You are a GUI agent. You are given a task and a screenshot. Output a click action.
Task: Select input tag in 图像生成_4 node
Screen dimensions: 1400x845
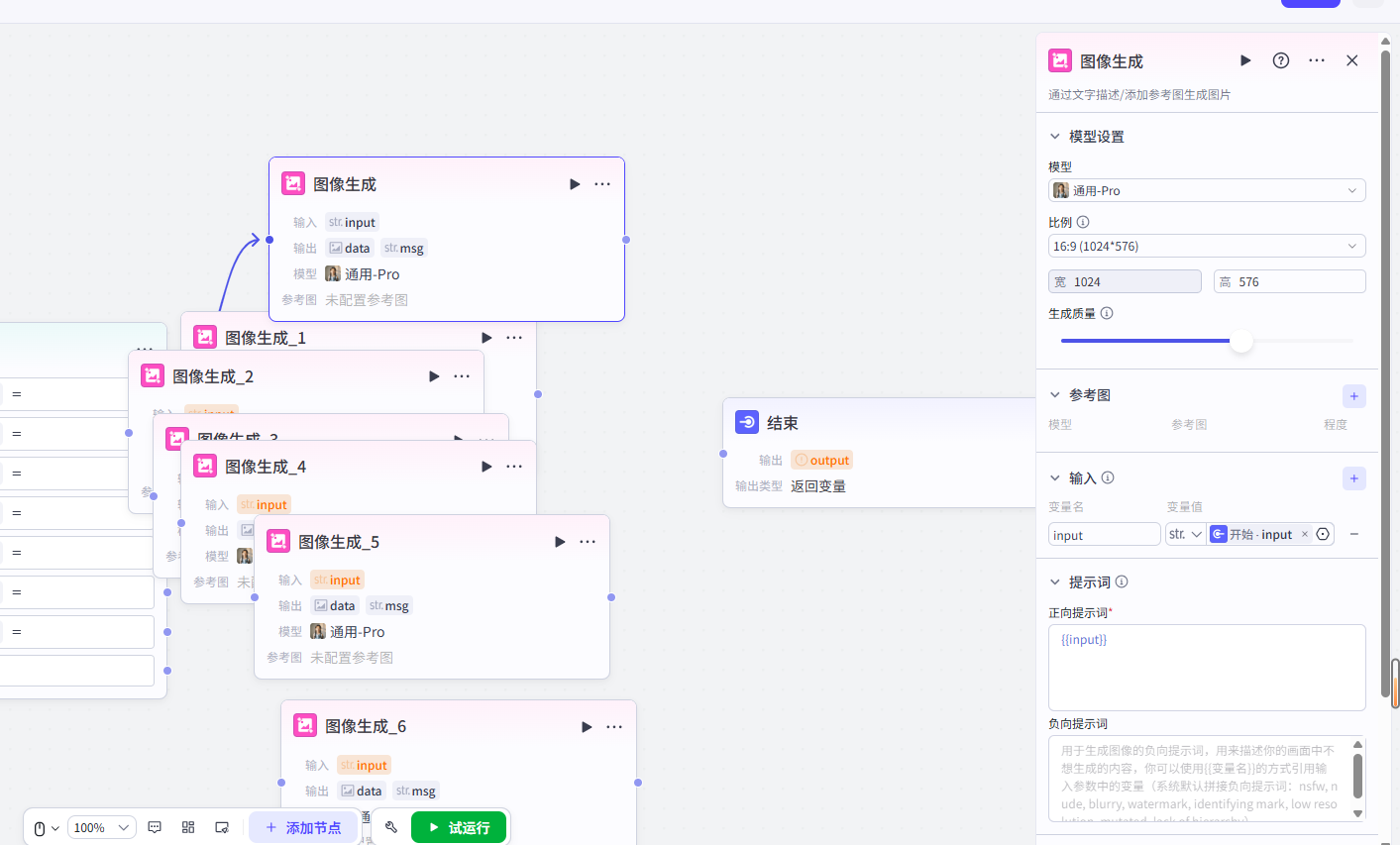tap(264, 504)
